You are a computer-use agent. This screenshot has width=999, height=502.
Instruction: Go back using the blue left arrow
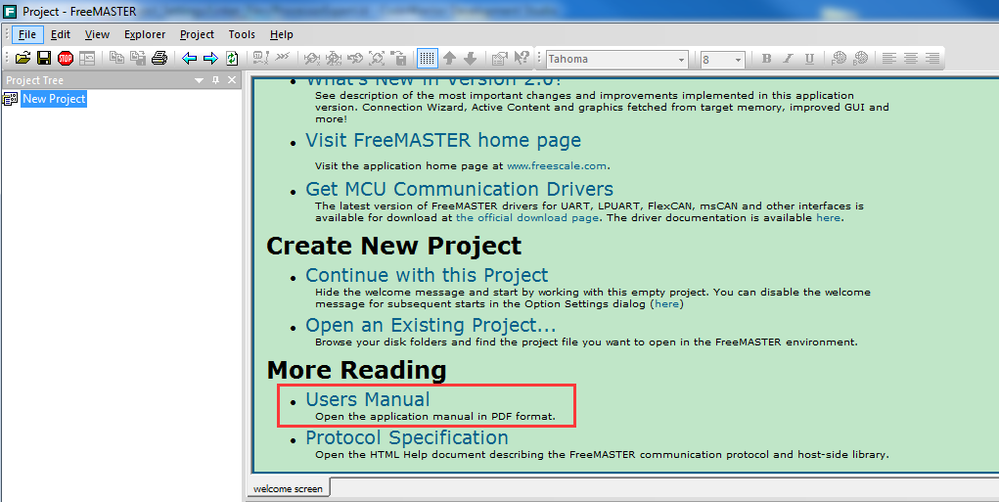coord(189,59)
